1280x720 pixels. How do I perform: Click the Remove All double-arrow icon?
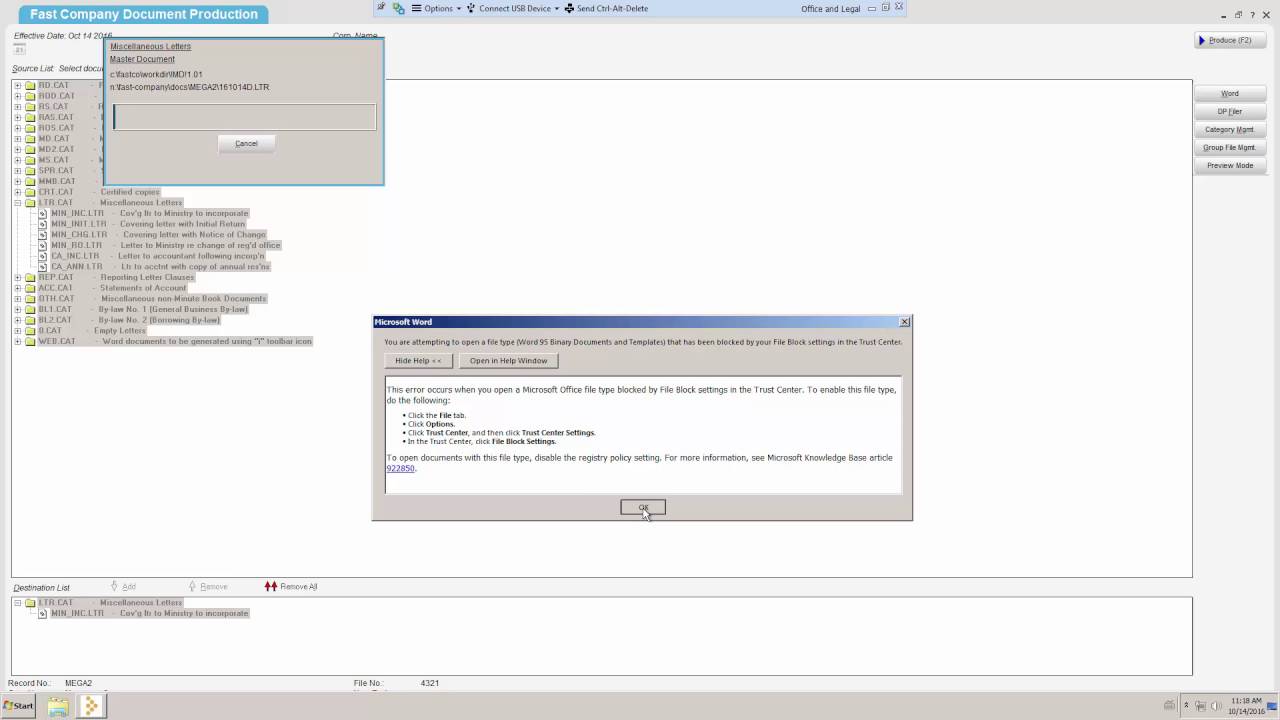(271, 587)
